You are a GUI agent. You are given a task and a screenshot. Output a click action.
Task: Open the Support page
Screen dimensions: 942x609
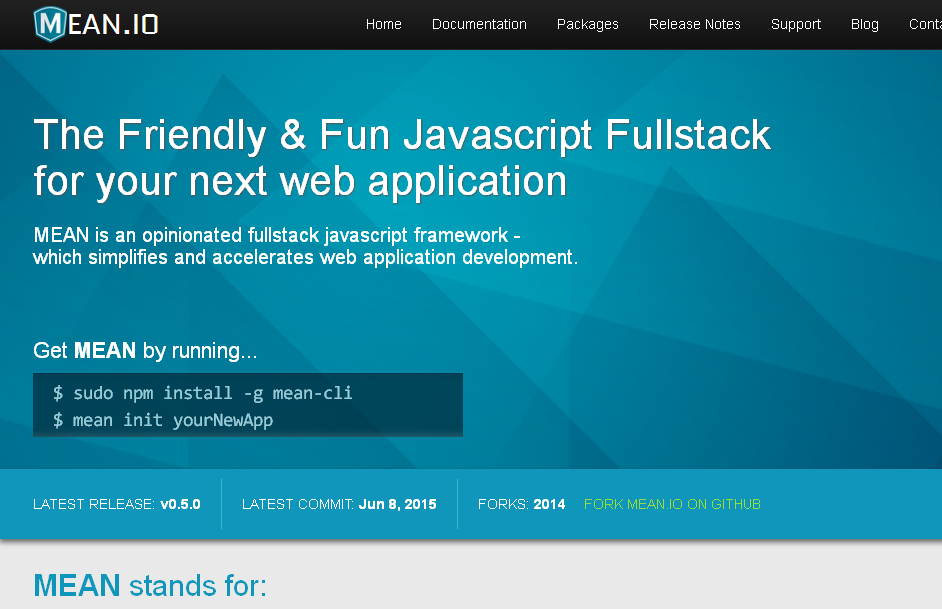click(x=795, y=24)
